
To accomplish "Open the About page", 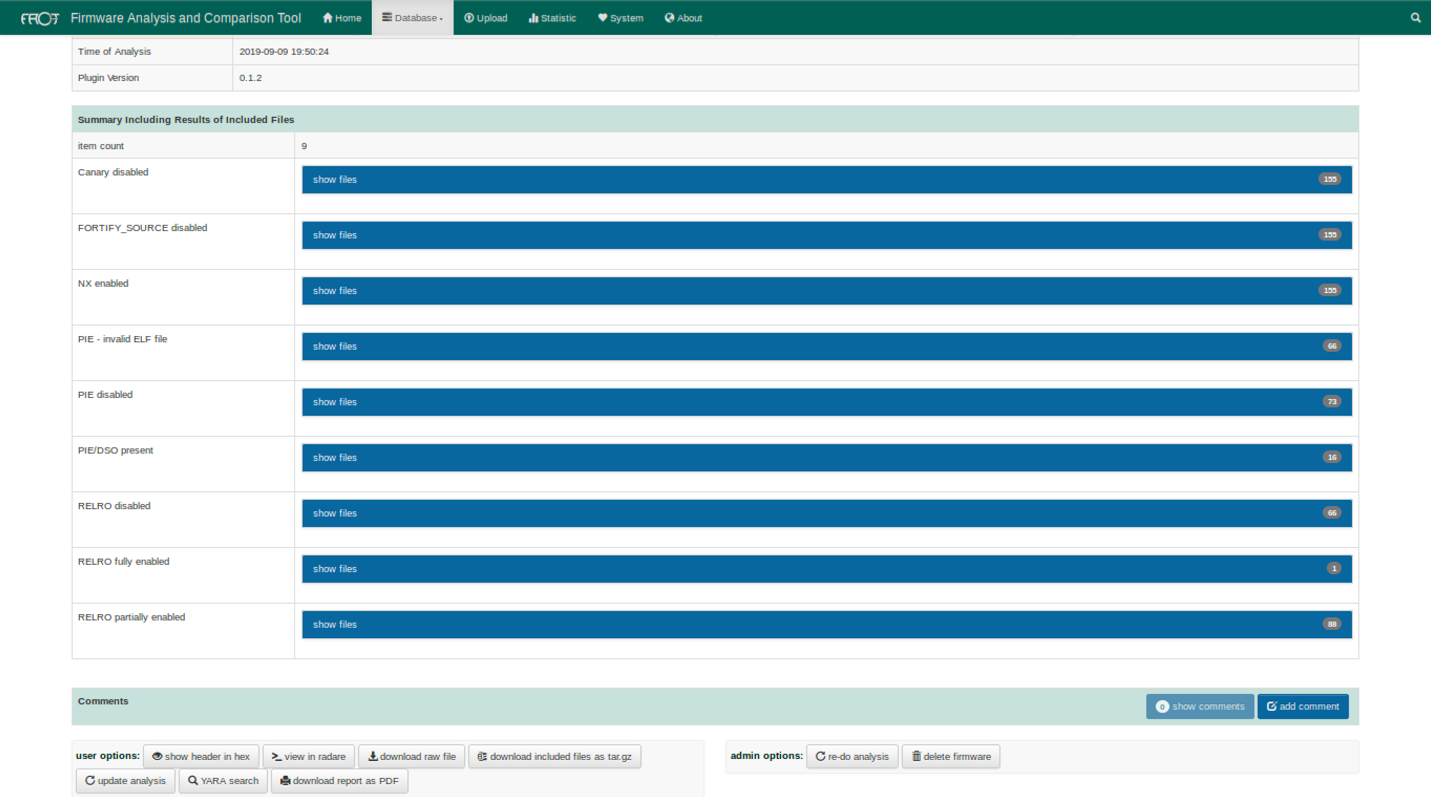I will click(x=683, y=18).
